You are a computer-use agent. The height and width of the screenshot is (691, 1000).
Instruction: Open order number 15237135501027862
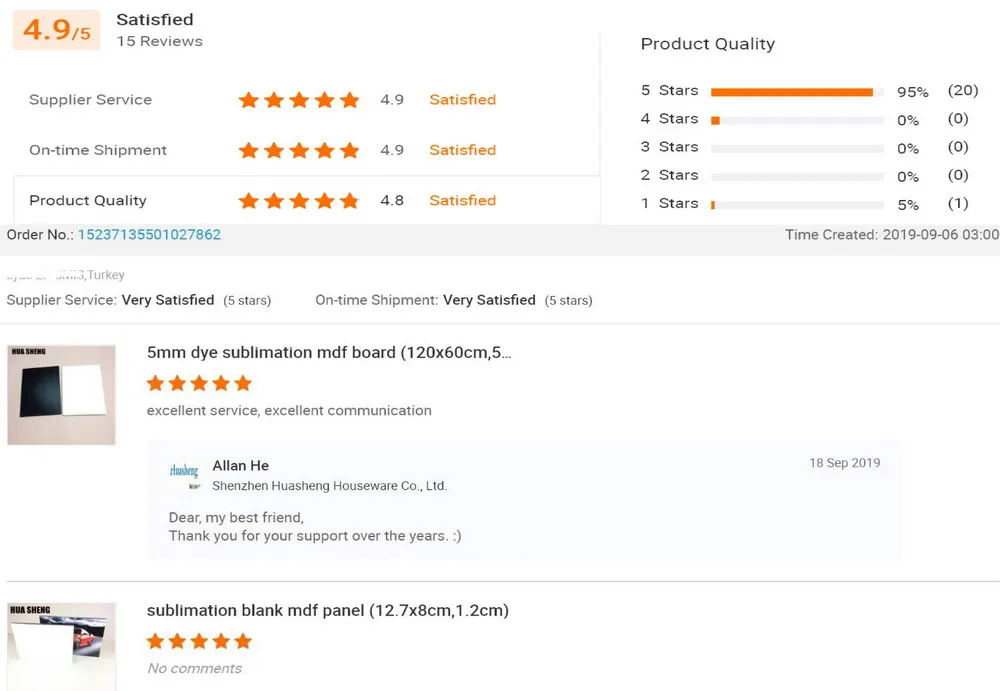coord(149,234)
